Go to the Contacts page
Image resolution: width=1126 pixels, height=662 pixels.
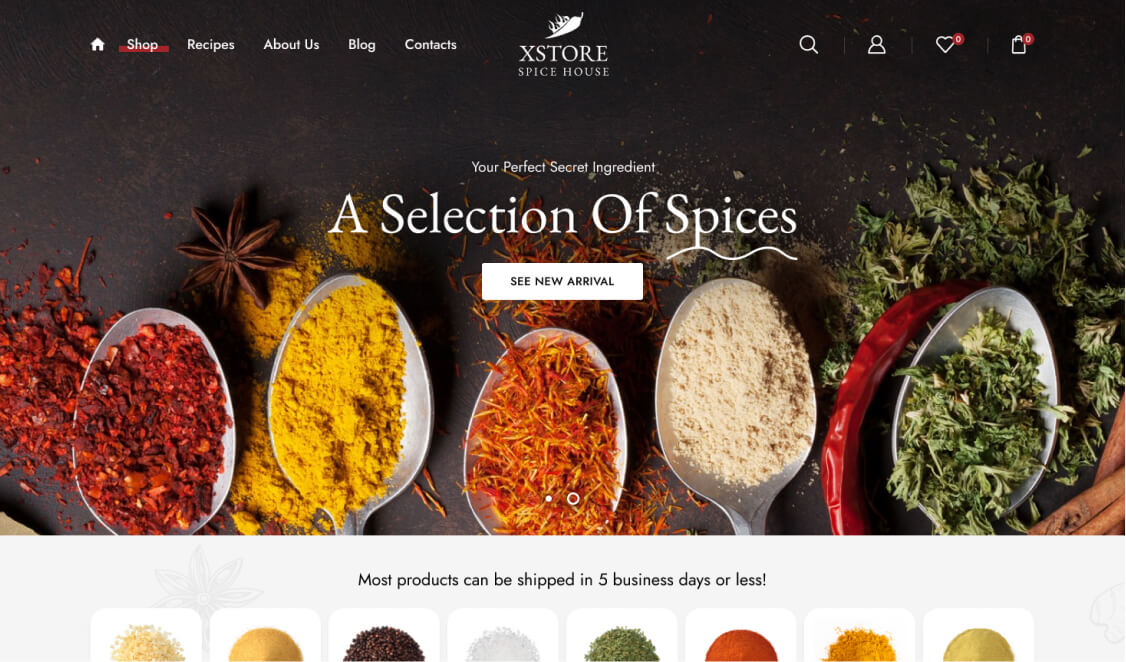click(430, 45)
